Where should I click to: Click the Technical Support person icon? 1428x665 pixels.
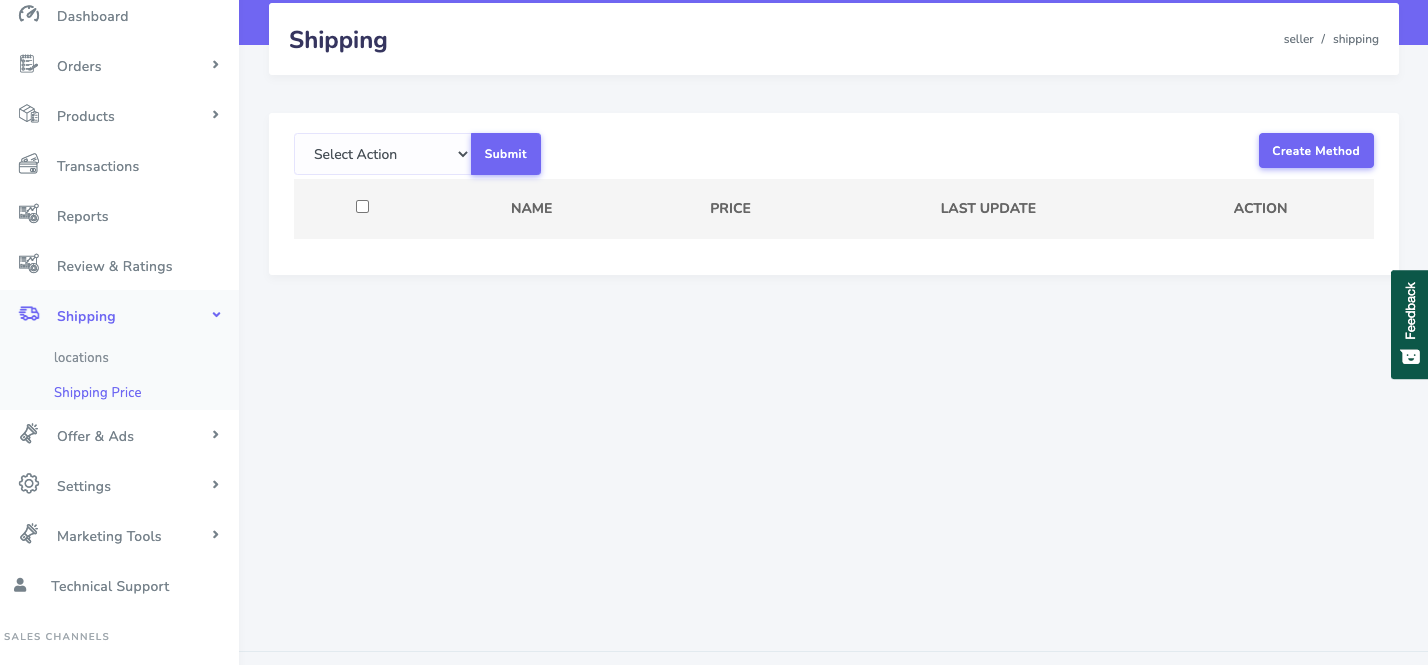(x=20, y=585)
